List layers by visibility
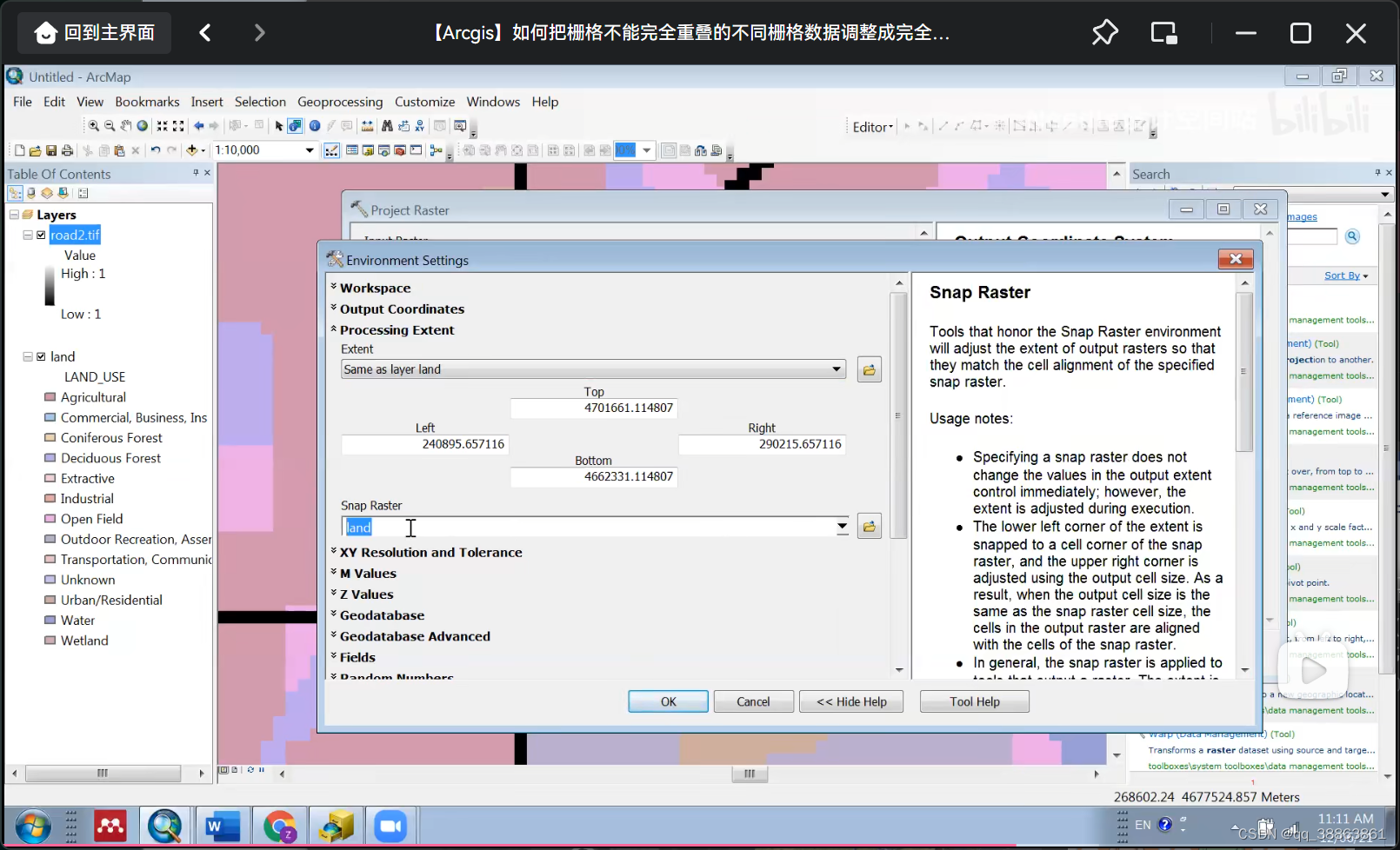 click(x=47, y=193)
